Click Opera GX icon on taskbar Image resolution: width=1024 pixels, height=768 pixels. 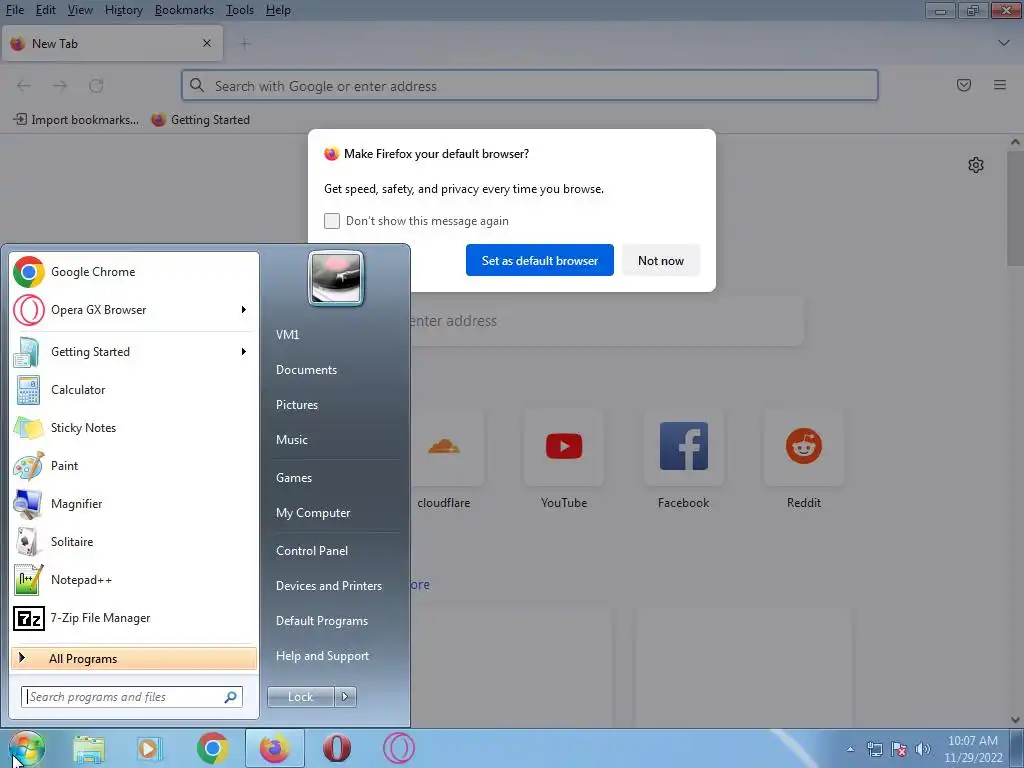399,748
